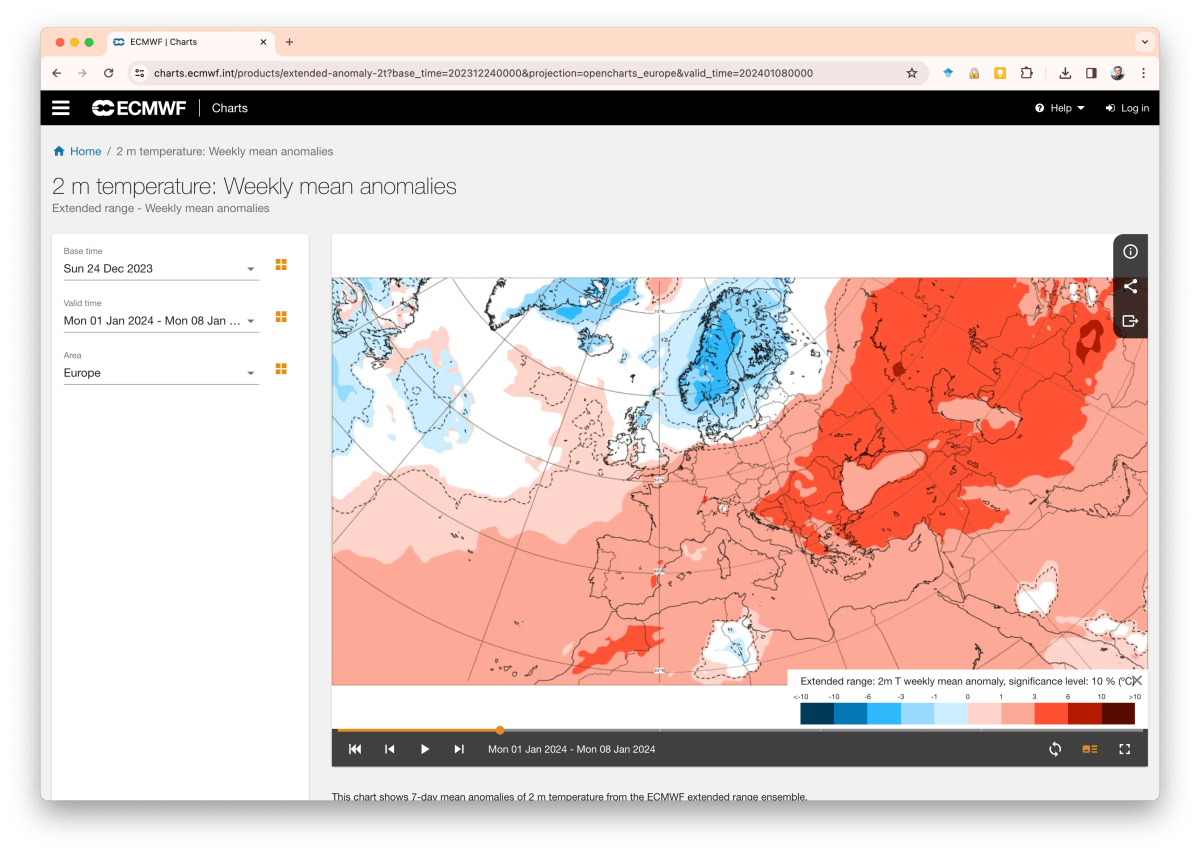The image size is (1200, 854).
Task: Open the Area grid selector icon
Action: tap(281, 368)
